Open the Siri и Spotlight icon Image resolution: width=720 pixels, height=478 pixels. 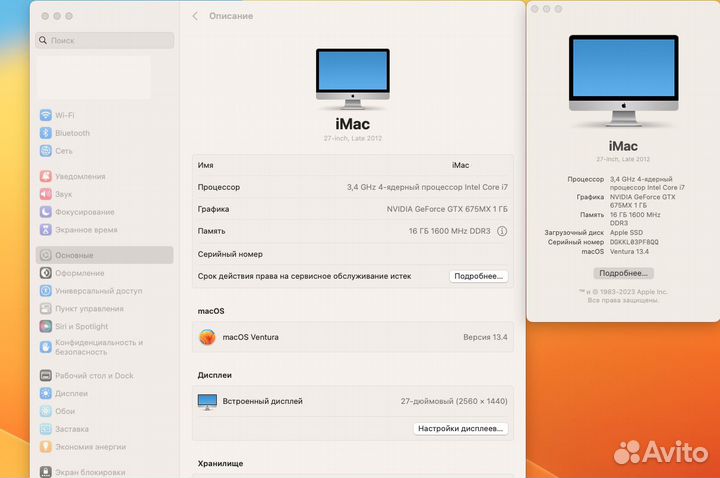point(45,326)
